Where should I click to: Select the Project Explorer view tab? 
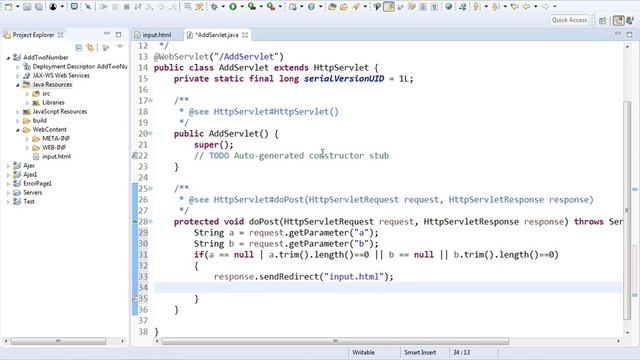[x=33, y=35]
